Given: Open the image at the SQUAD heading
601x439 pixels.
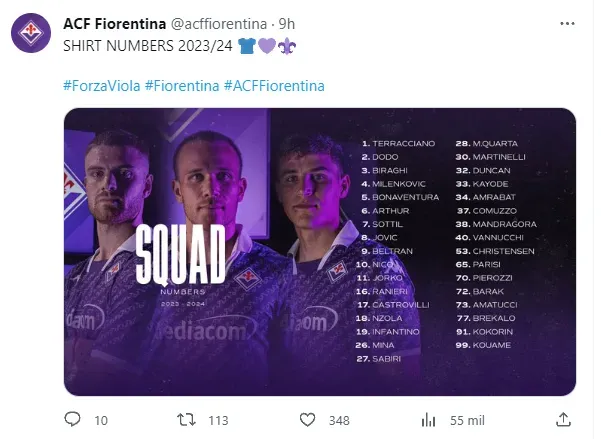Looking at the screenshot, I should pos(179,258).
